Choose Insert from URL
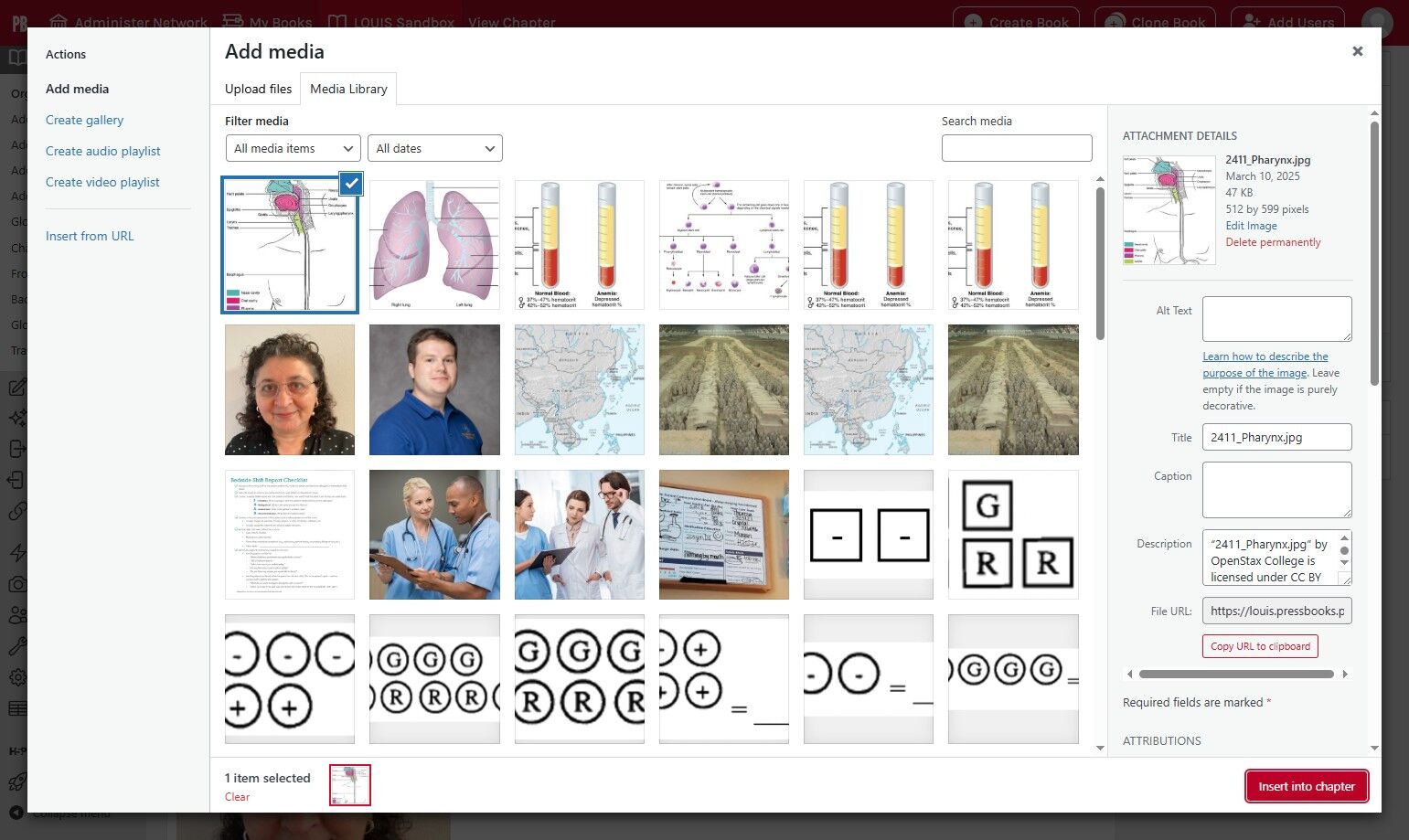1409x840 pixels. [90, 236]
